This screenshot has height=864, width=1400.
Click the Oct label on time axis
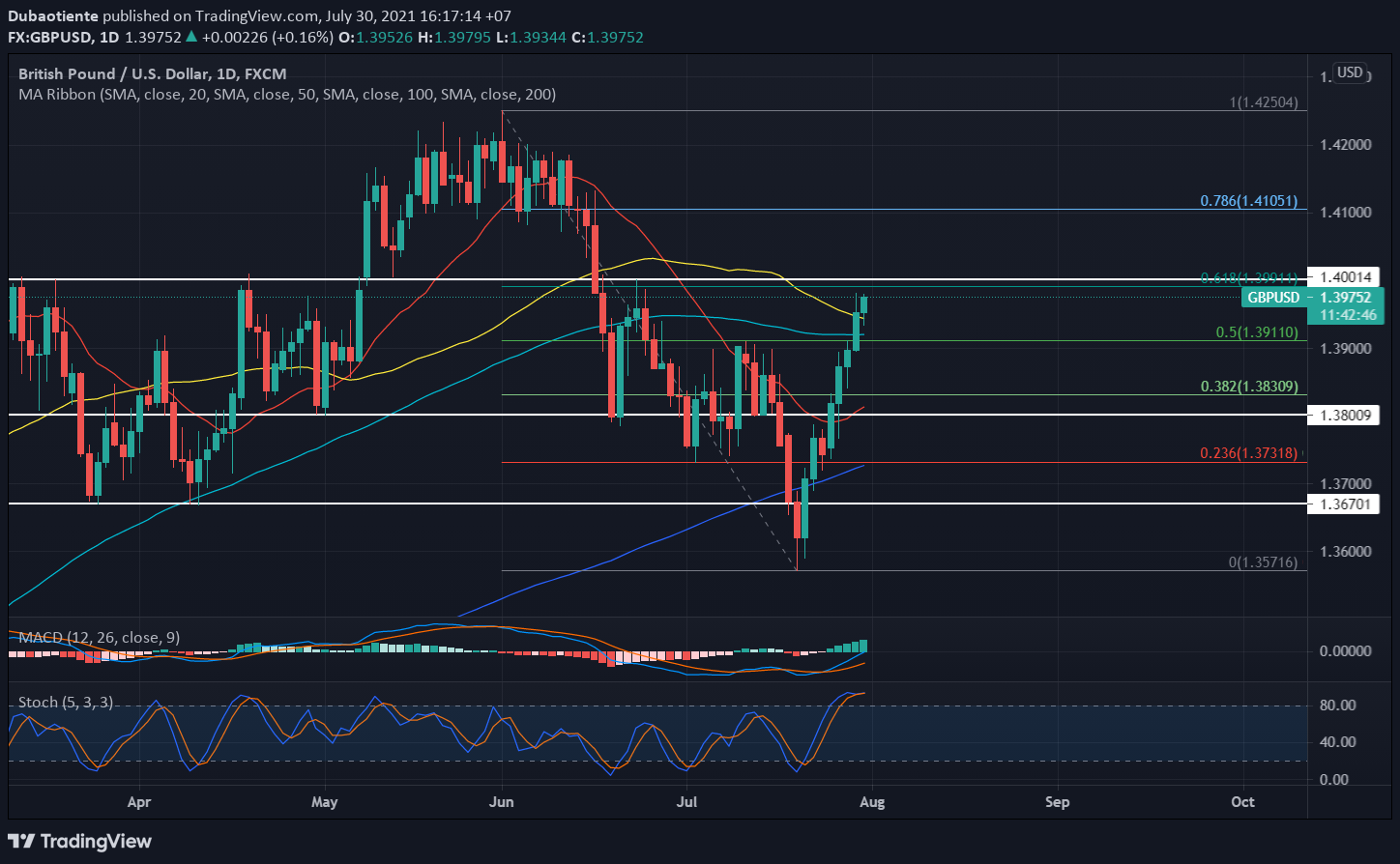pyautogui.click(x=1243, y=802)
